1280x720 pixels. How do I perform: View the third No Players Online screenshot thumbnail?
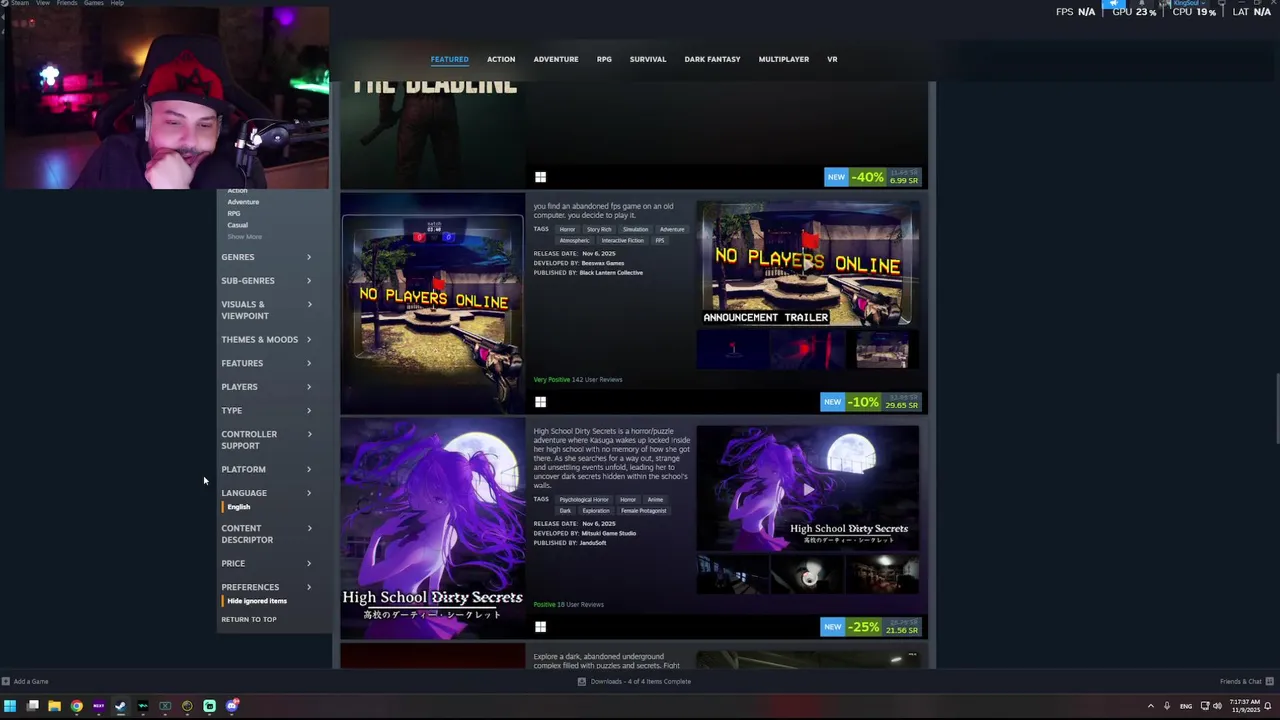point(882,350)
